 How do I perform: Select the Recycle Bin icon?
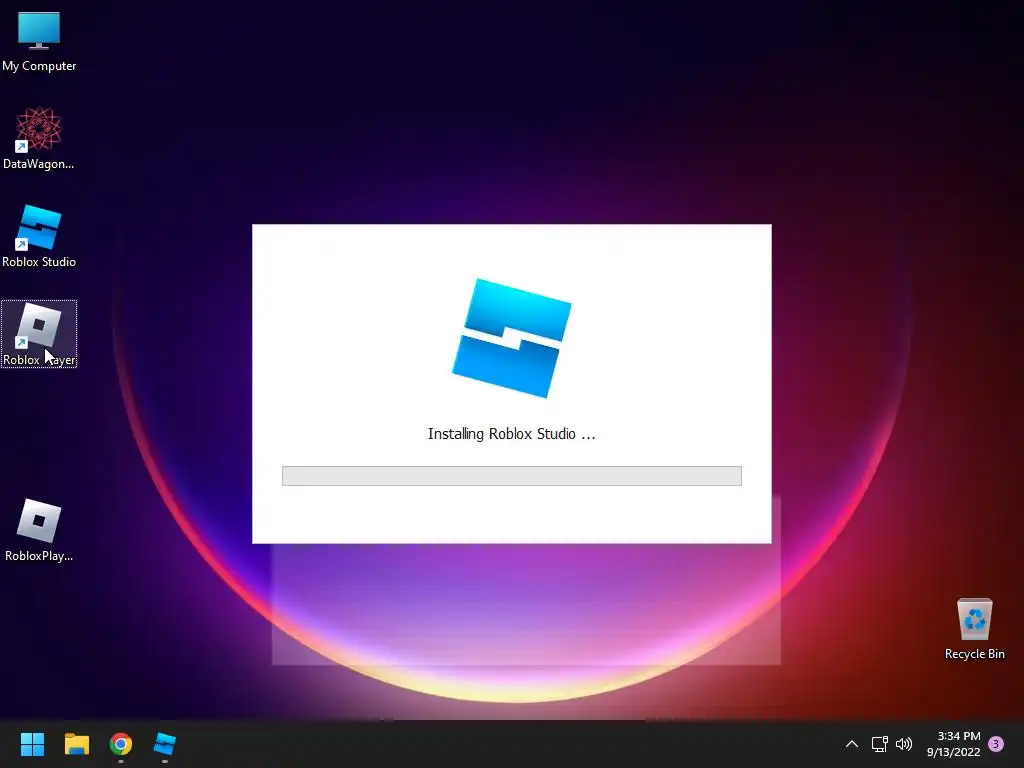pyautogui.click(x=974, y=629)
